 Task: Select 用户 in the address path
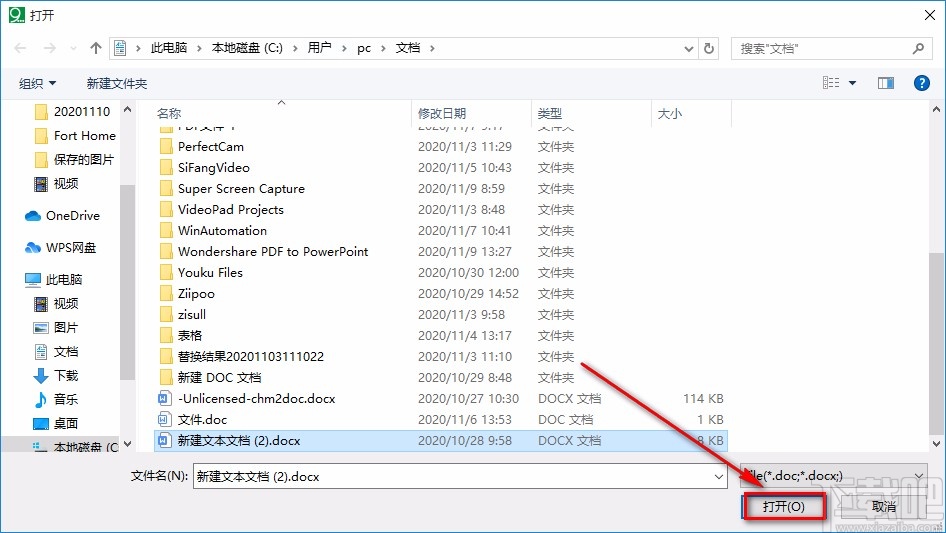[x=319, y=48]
